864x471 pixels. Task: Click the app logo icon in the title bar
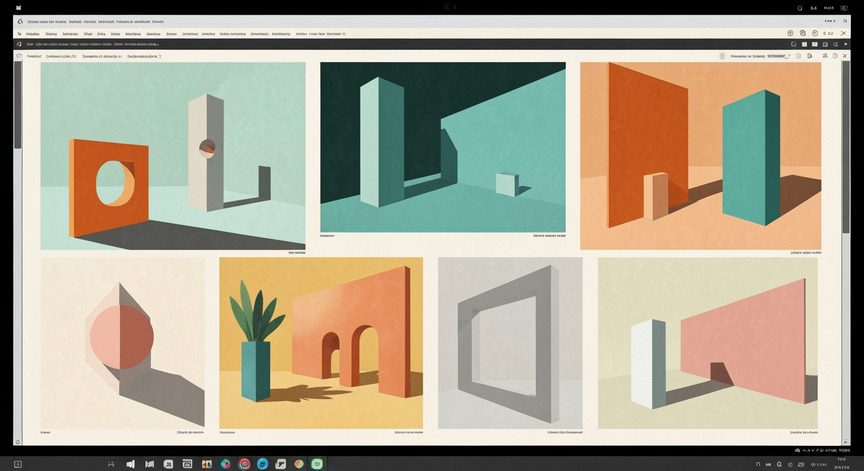(20, 21)
